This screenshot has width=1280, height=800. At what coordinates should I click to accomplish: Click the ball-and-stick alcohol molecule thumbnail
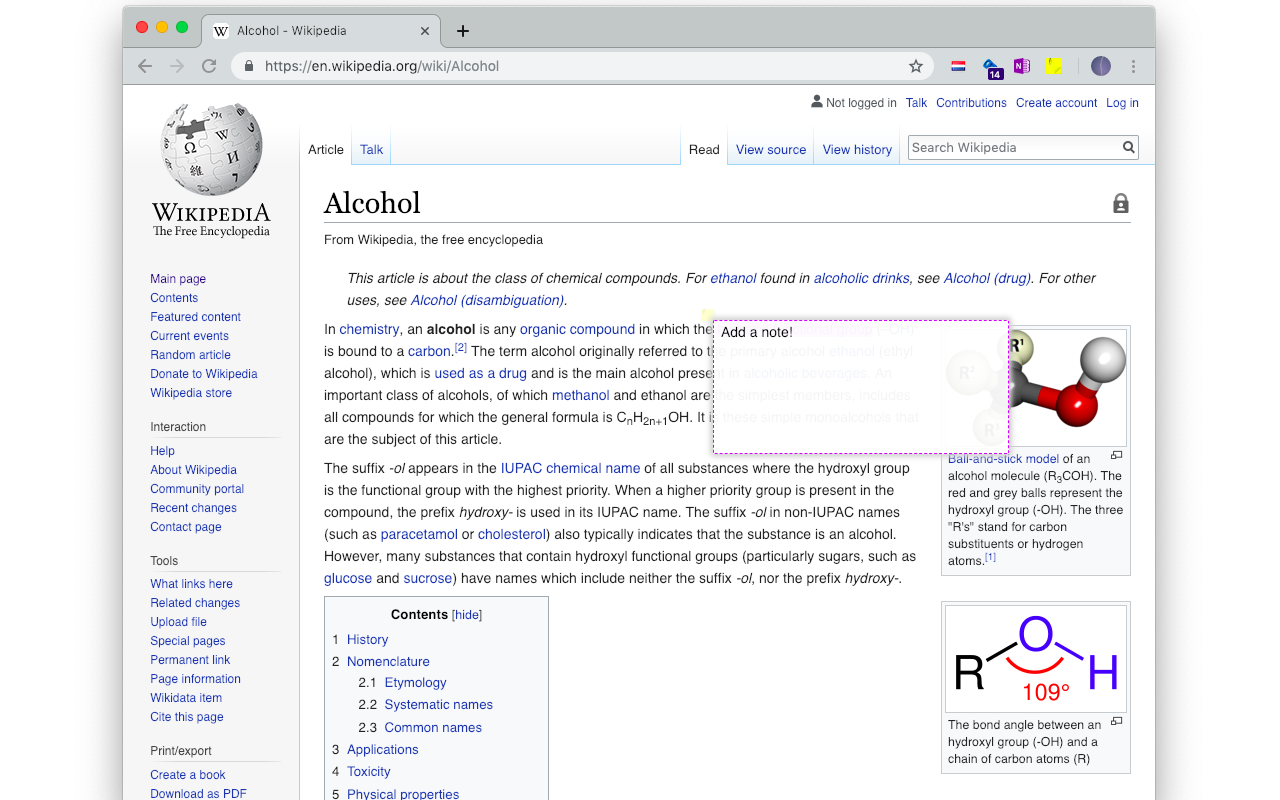(x=1036, y=387)
